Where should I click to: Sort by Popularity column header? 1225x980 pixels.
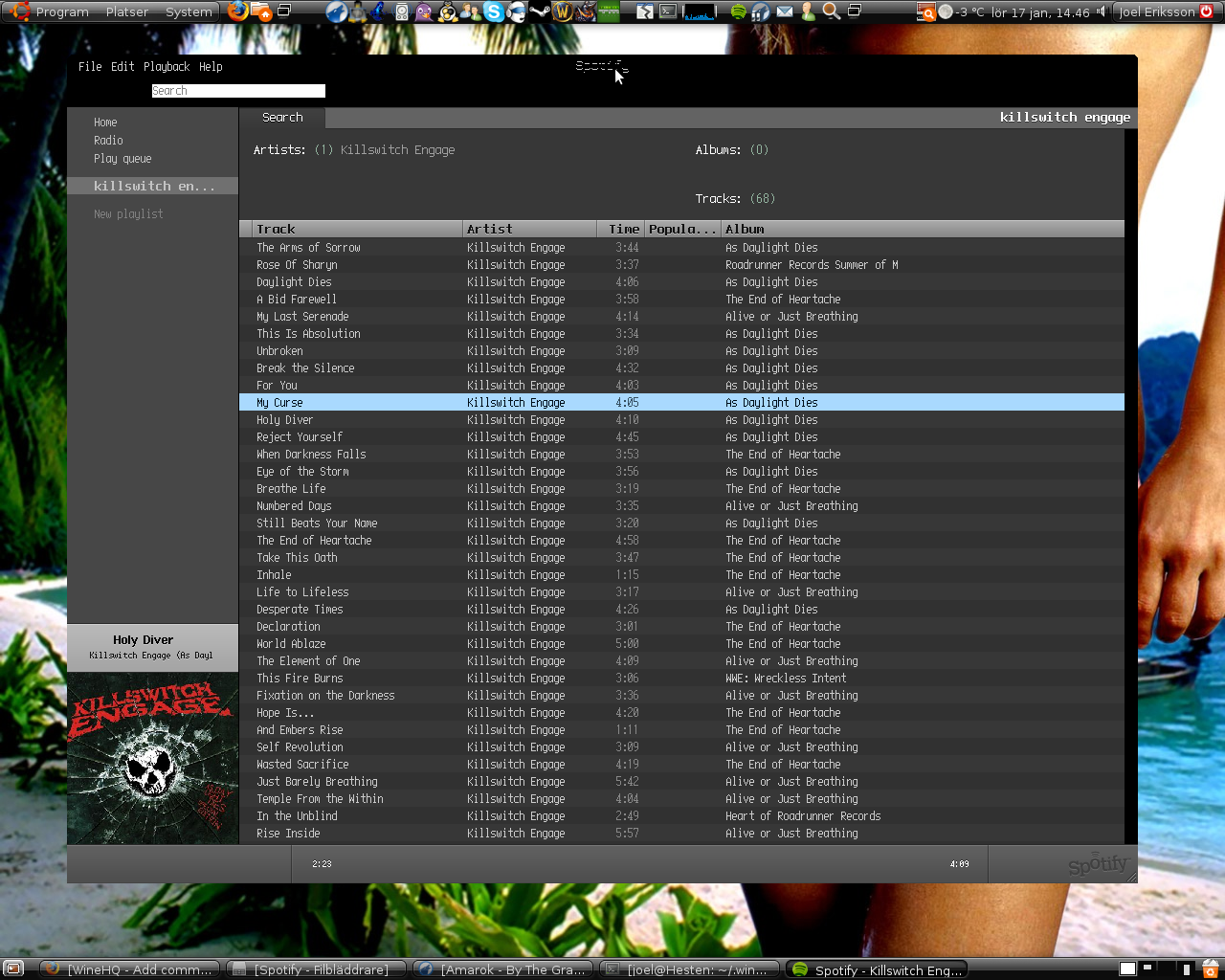(683, 229)
